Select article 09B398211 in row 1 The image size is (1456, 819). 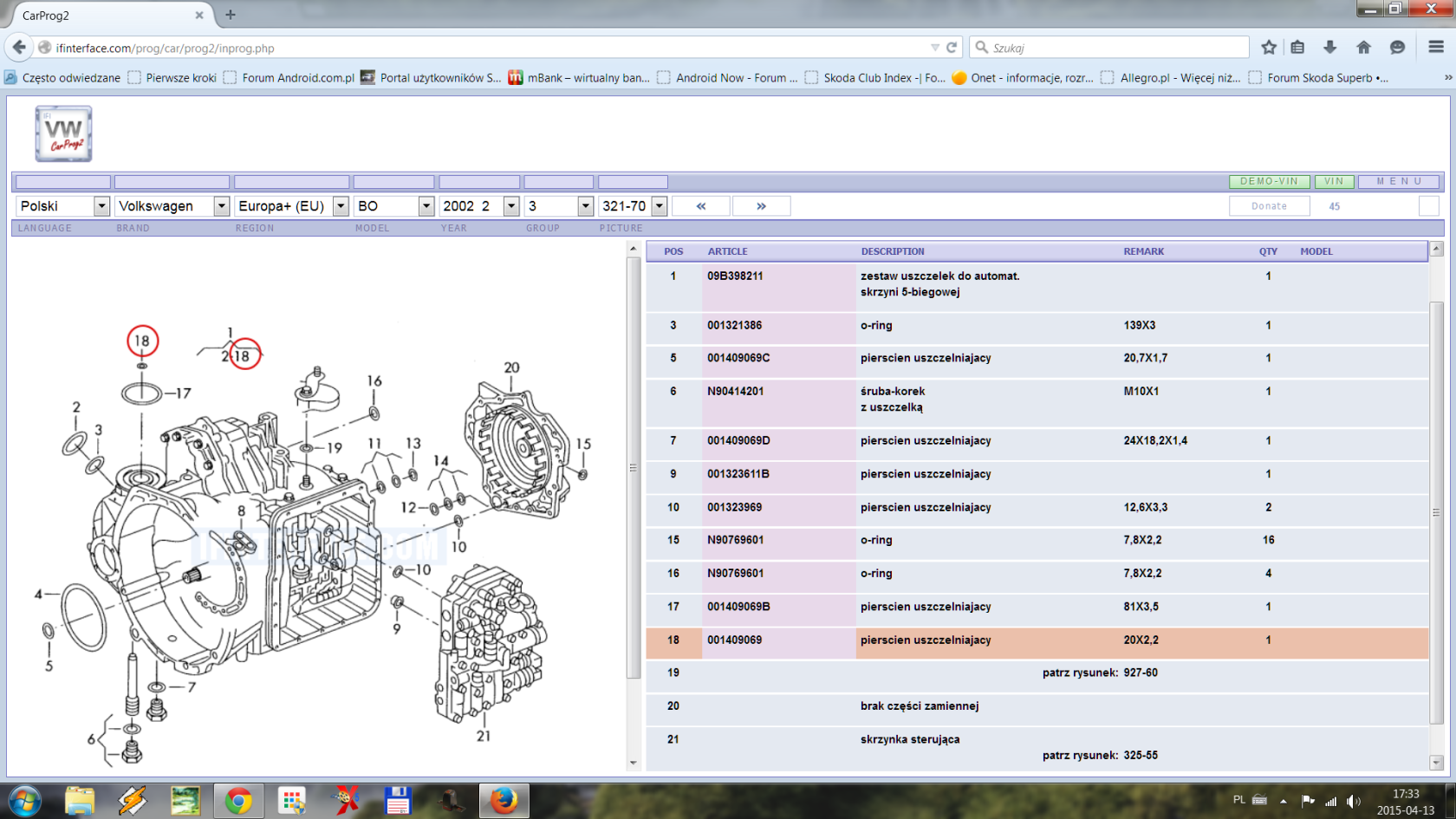tap(735, 276)
